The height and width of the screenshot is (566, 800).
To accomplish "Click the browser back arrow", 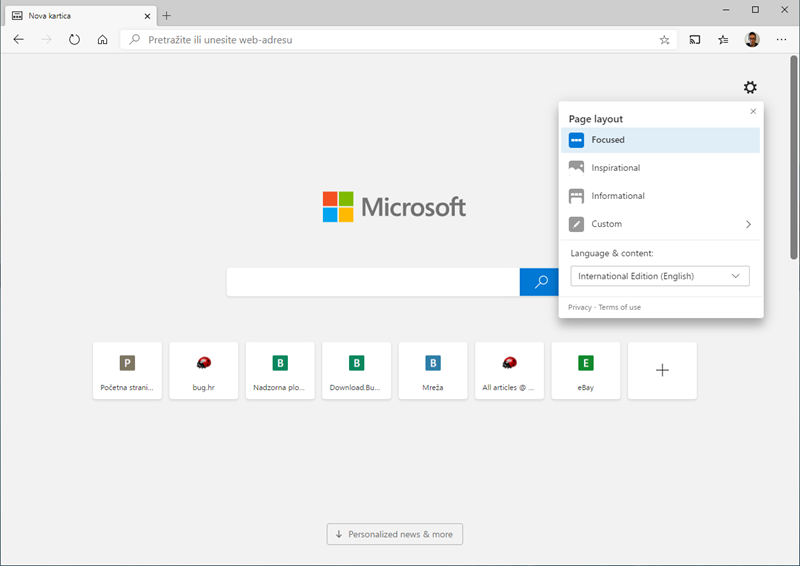I will click(18, 40).
